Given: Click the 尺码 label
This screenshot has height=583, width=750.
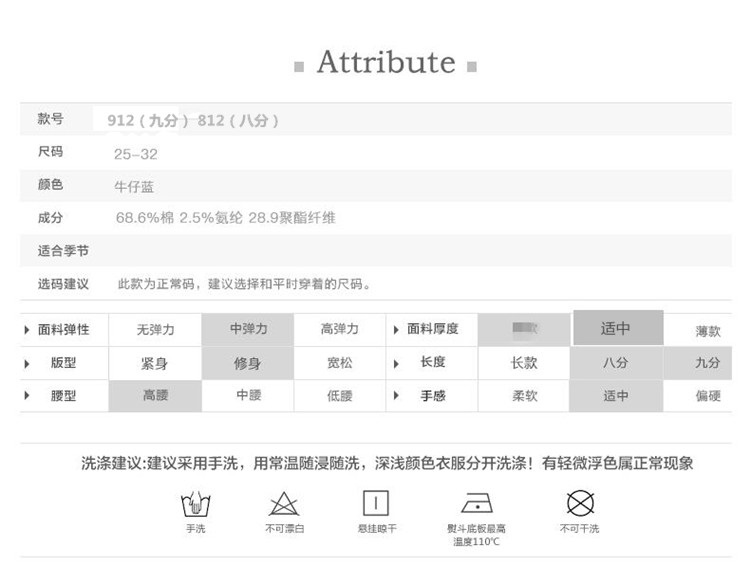Looking at the screenshot, I should [x=50, y=152].
